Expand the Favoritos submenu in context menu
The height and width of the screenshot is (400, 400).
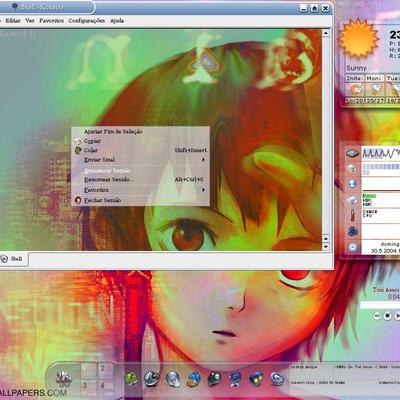140,190
